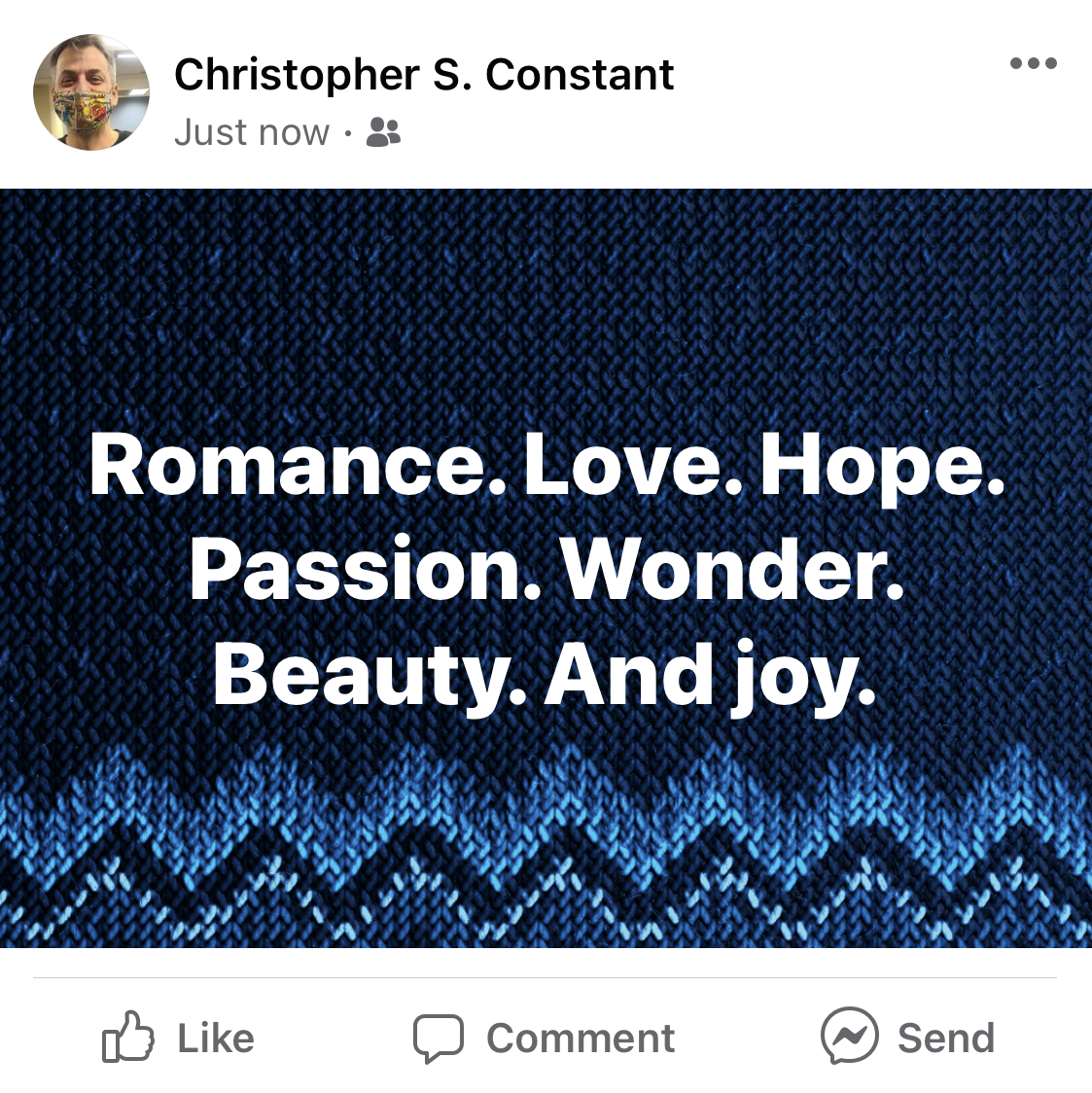The height and width of the screenshot is (1093, 1092).
Task: Tap the Send text label
Action: tap(946, 1038)
